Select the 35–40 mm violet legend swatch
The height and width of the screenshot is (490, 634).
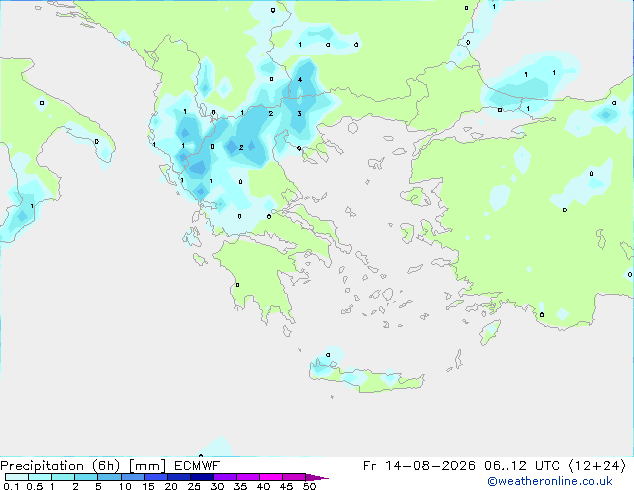248,477
